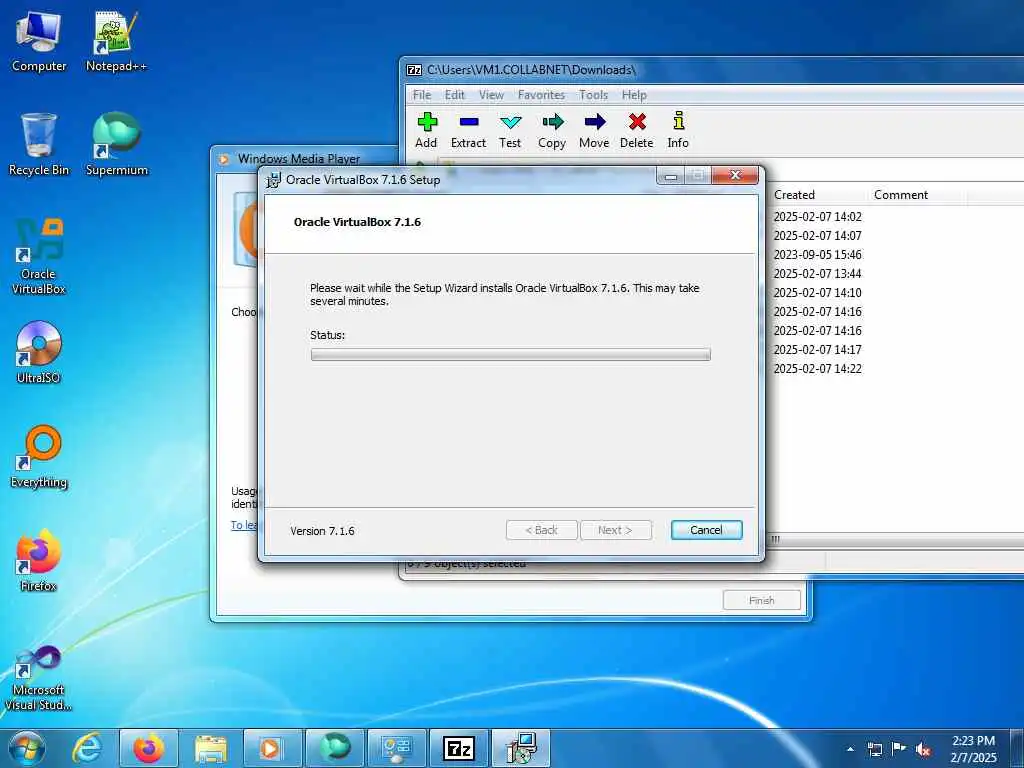Click the 7-Zip horizontal scrollbar

point(895,539)
